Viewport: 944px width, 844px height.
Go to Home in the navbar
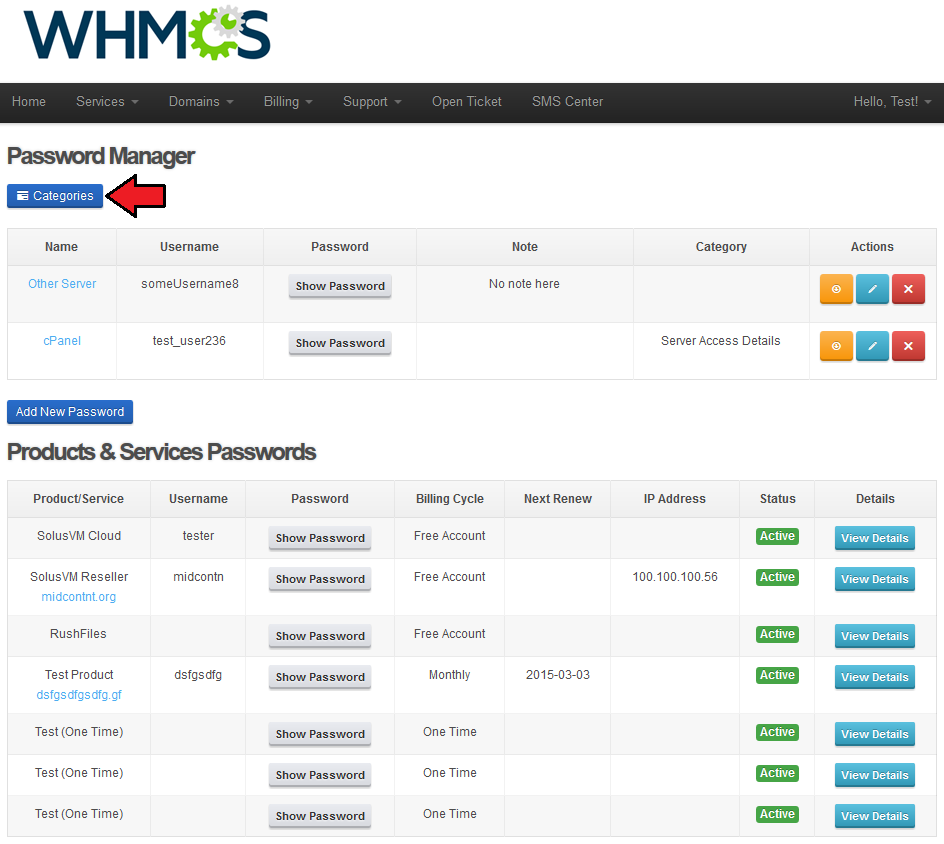(29, 102)
